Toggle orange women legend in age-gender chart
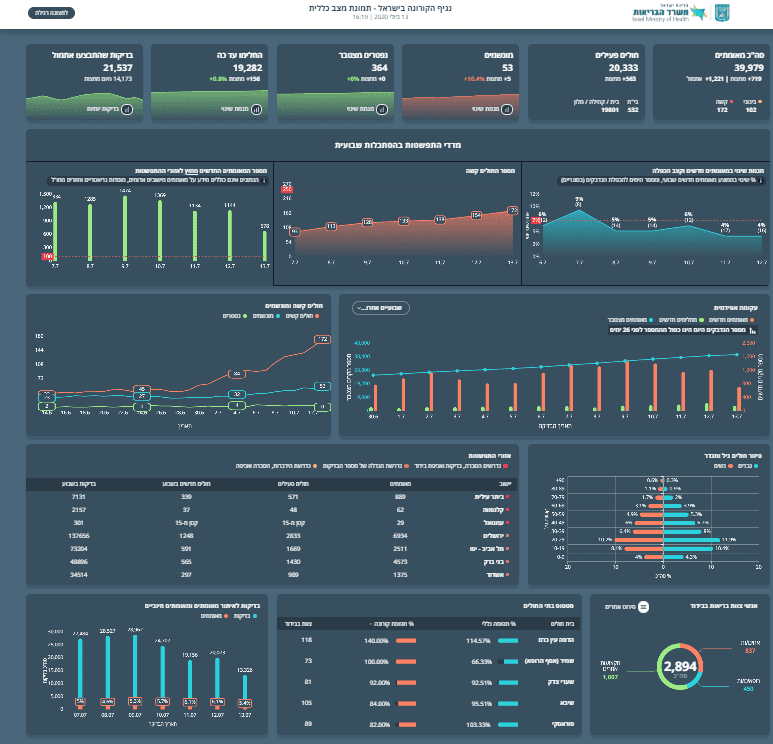773x744 pixels. coord(723,466)
